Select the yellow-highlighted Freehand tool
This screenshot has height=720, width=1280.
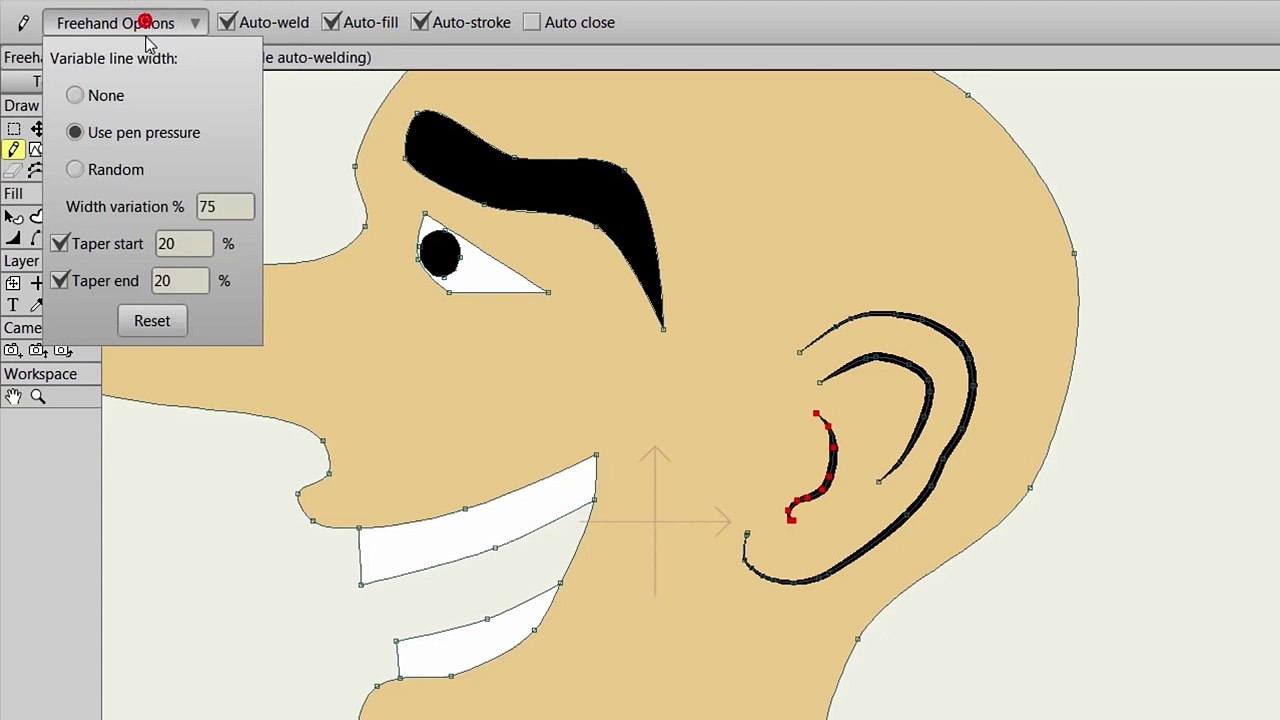point(13,150)
